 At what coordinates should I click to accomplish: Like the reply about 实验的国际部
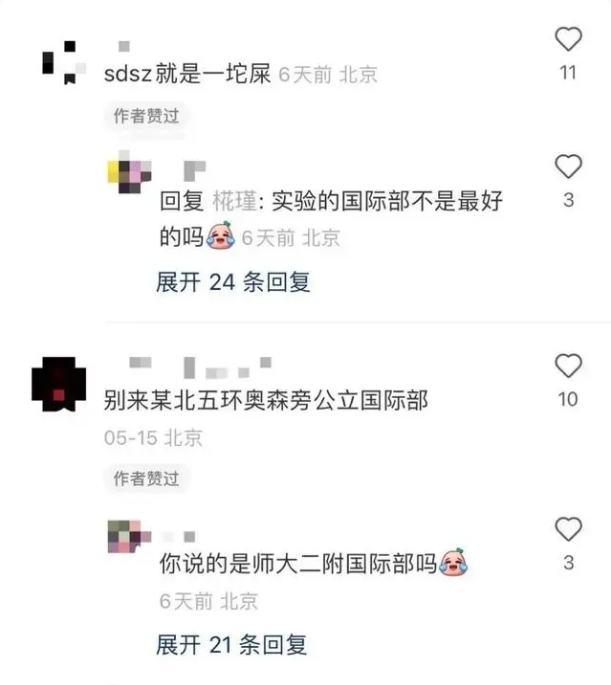tap(568, 166)
